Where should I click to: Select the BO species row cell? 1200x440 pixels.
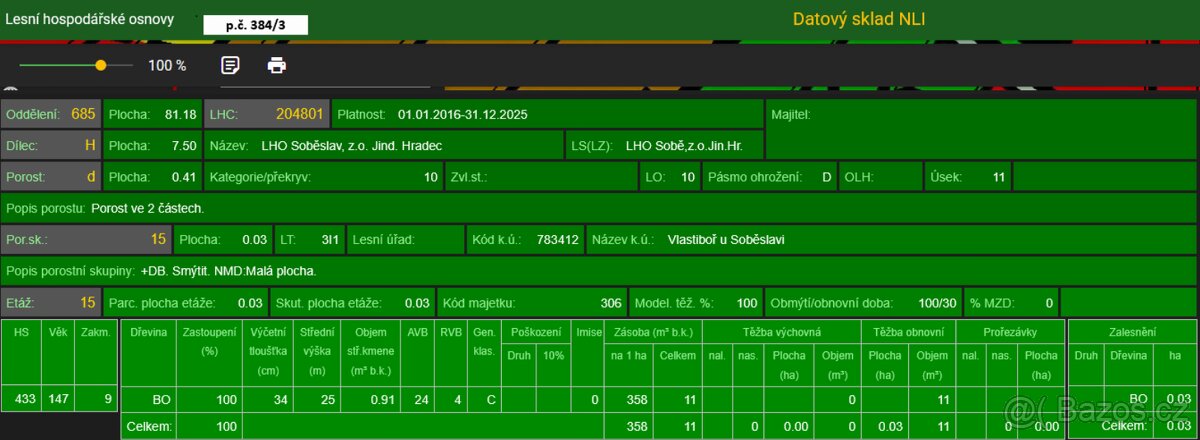pyautogui.click(x=148, y=400)
